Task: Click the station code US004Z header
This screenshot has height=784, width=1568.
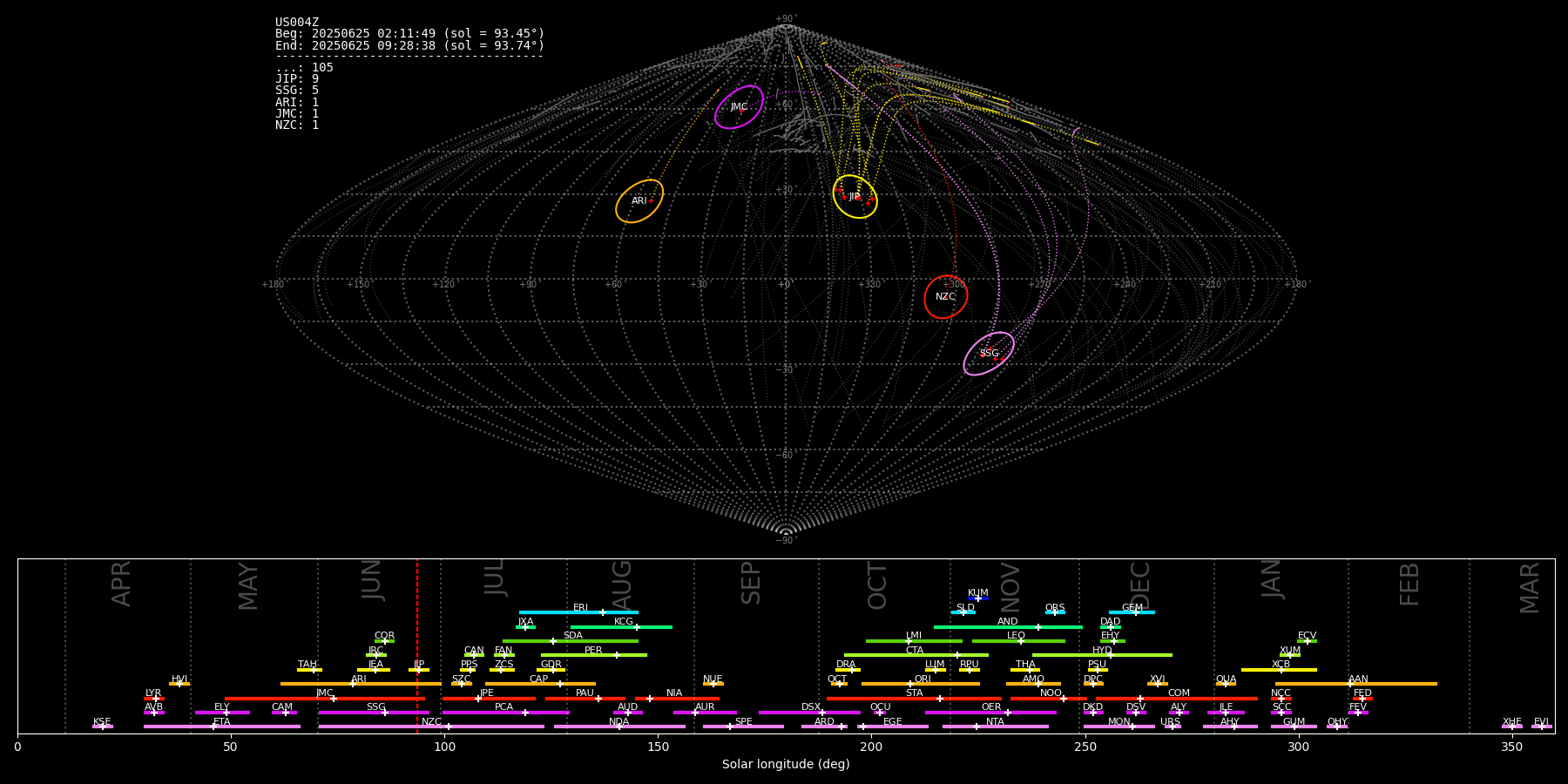Action: pos(297,23)
